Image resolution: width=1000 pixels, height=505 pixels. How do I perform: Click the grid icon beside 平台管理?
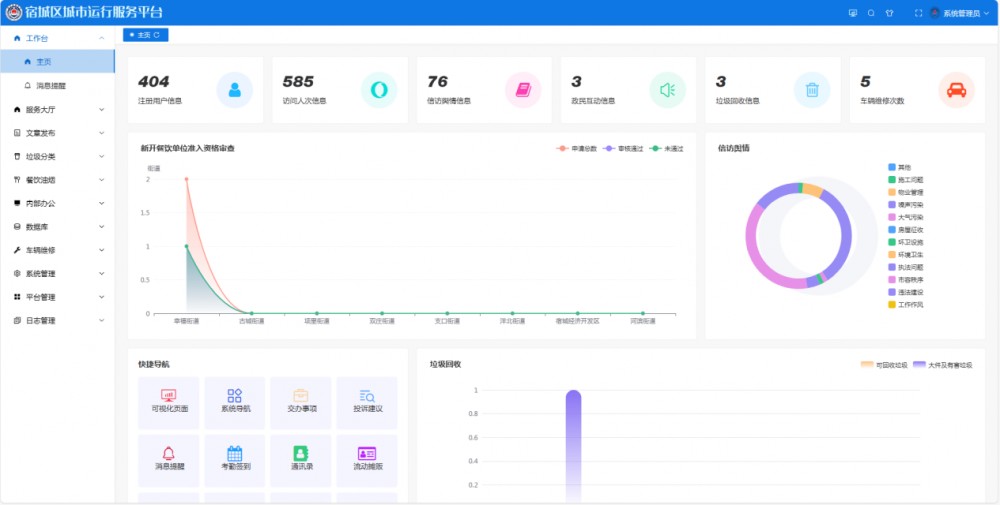point(17,297)
